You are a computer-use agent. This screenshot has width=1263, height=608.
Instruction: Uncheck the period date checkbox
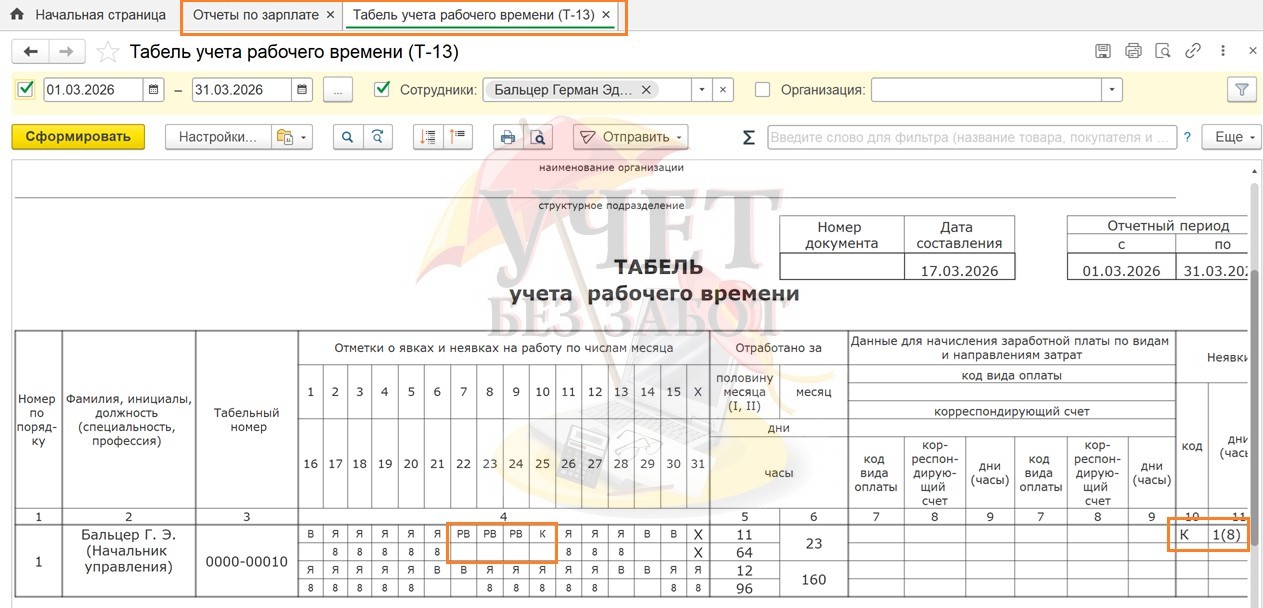26,89
